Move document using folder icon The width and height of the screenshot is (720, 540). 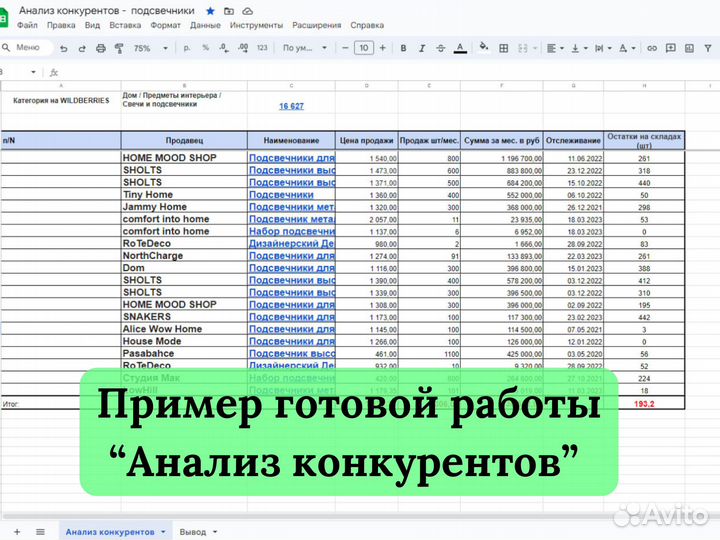(229, 11)
